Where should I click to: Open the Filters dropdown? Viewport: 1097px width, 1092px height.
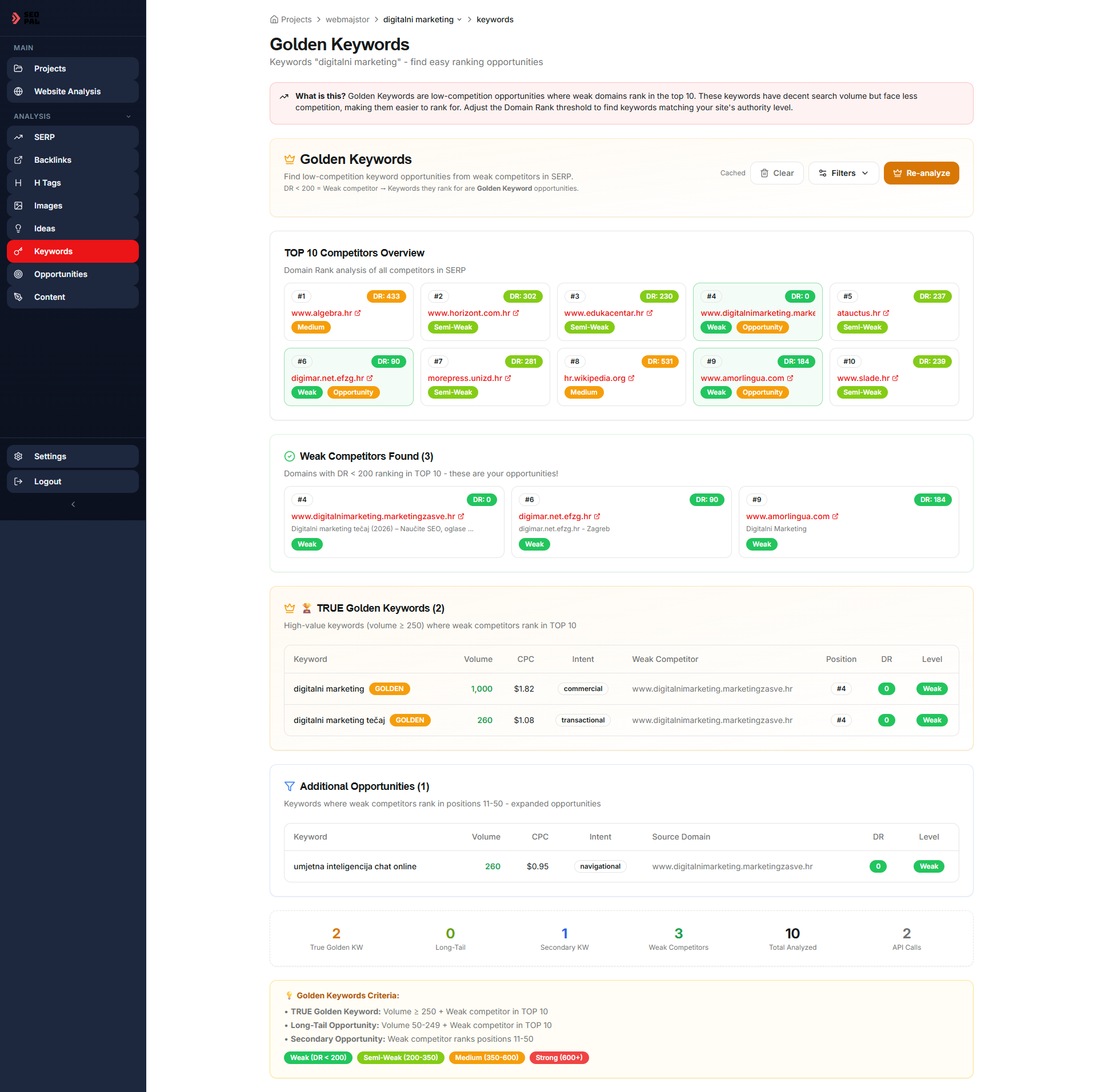tap(843, 173)
